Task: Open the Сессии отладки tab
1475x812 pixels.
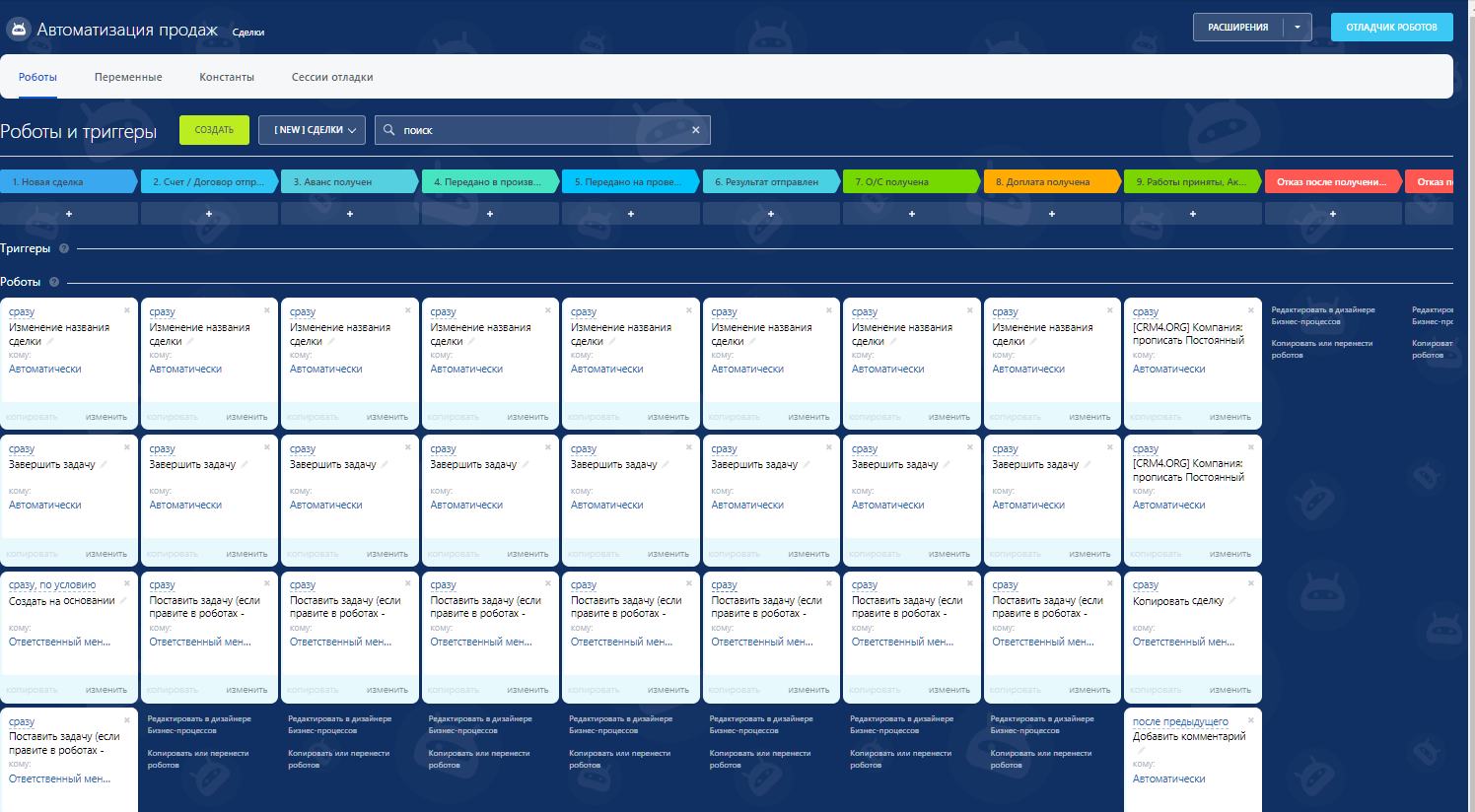Action: [x=332, y=77]
